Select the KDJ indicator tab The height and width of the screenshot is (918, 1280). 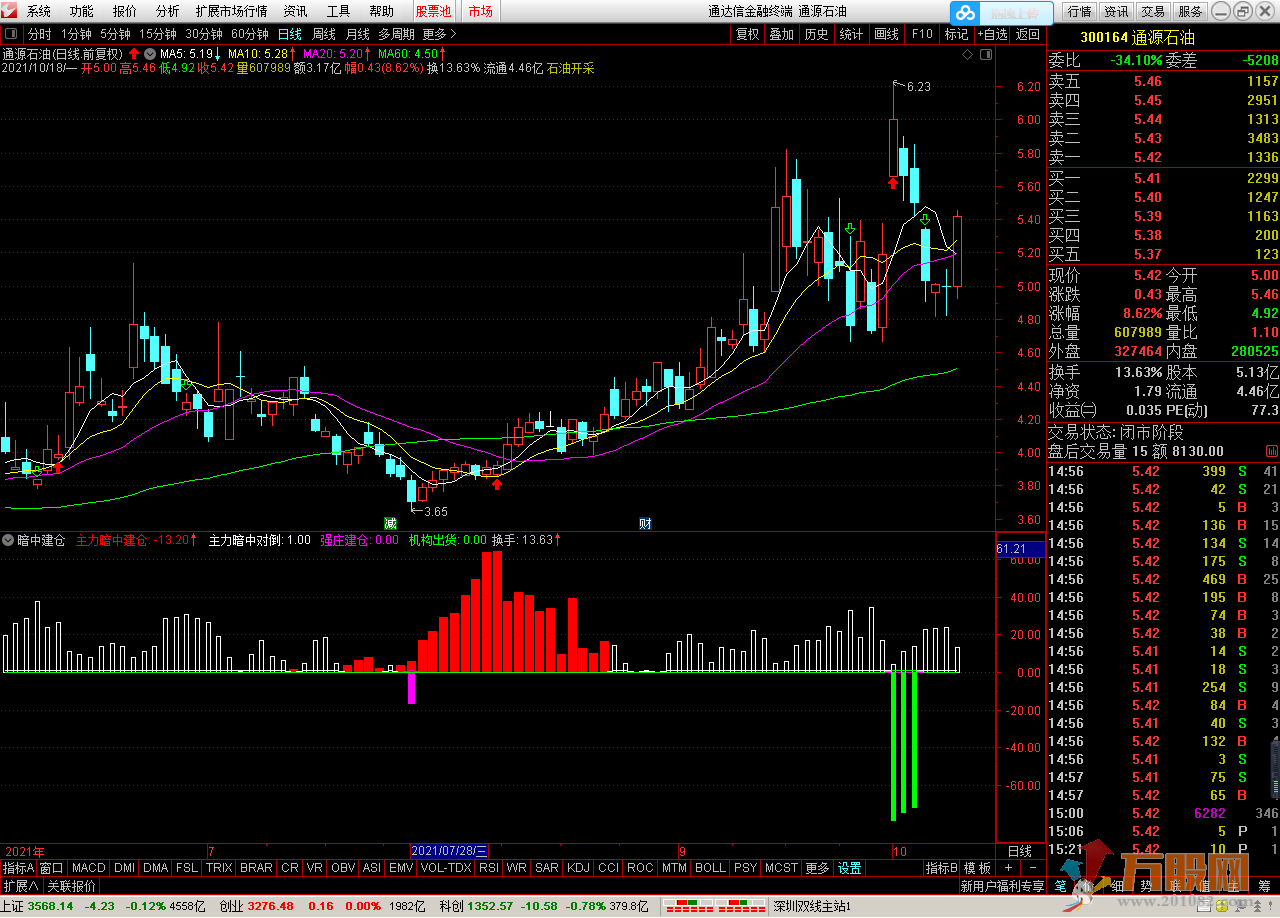[x=579, y=868]
